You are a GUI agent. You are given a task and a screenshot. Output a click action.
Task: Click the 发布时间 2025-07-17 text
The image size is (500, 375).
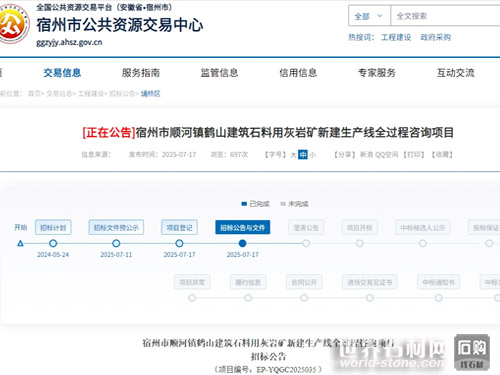[162, 155]
